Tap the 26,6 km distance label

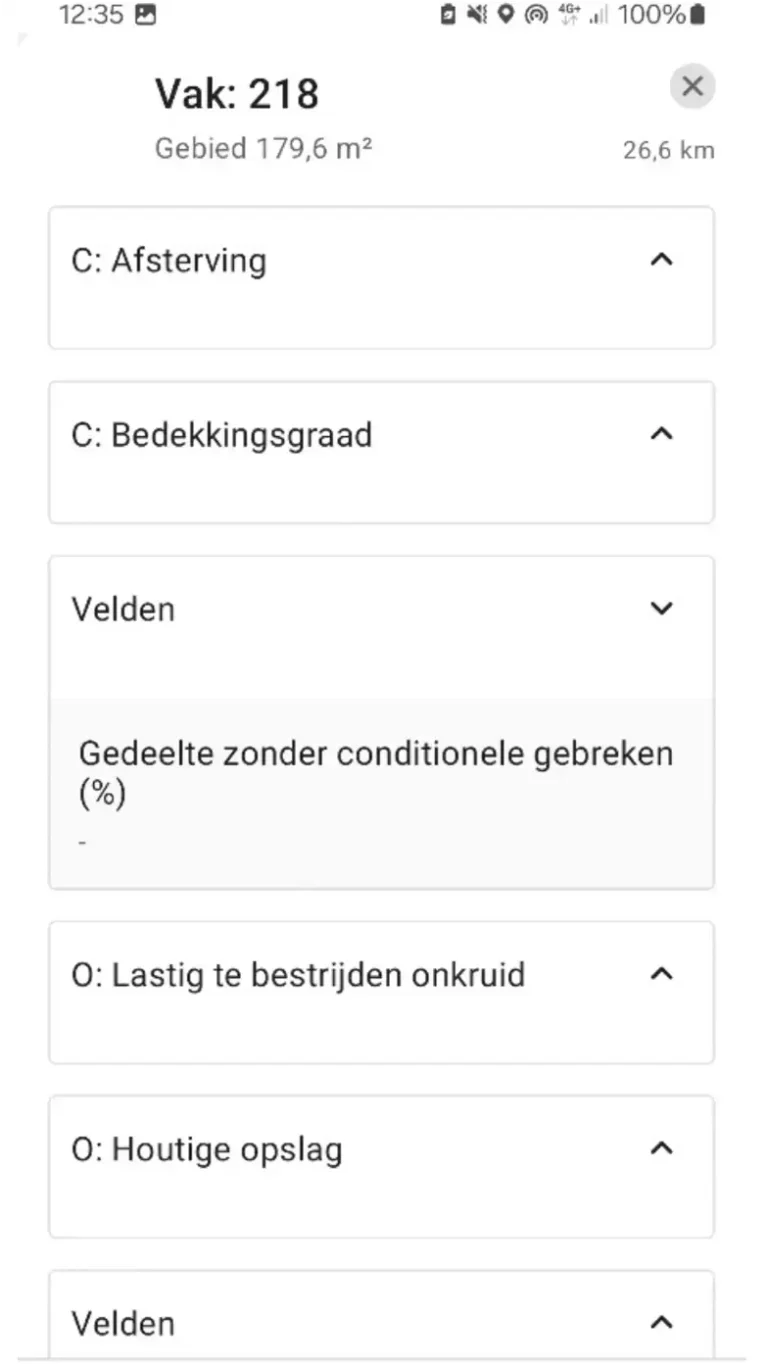(x=668, y=150)
